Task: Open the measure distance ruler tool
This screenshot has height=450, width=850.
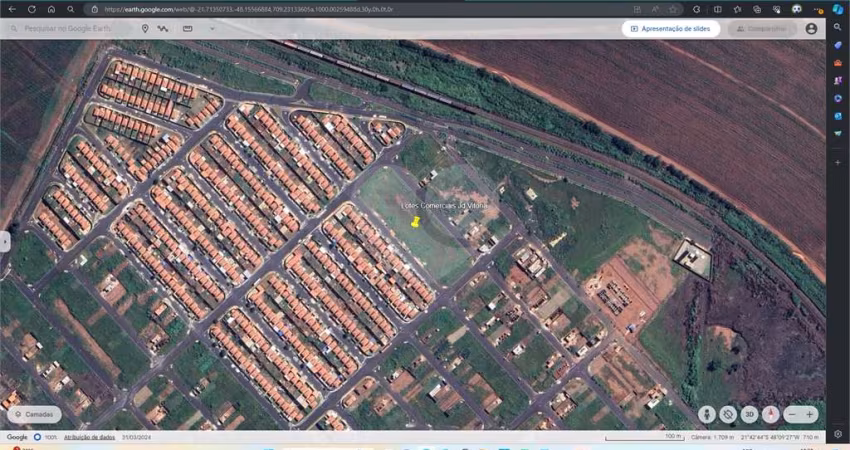Action: tap(188, 28)
